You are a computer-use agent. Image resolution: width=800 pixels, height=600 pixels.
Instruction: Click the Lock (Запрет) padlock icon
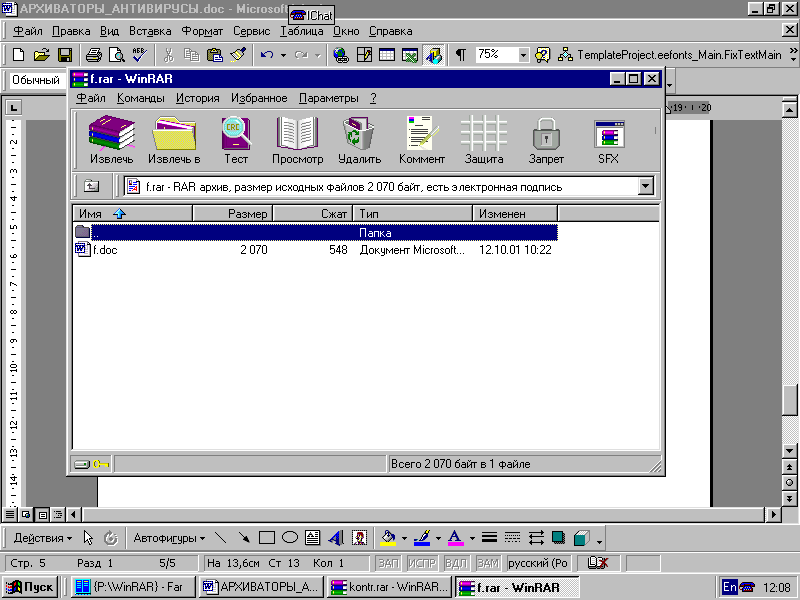pyautogui.click(x=546, y=140)
